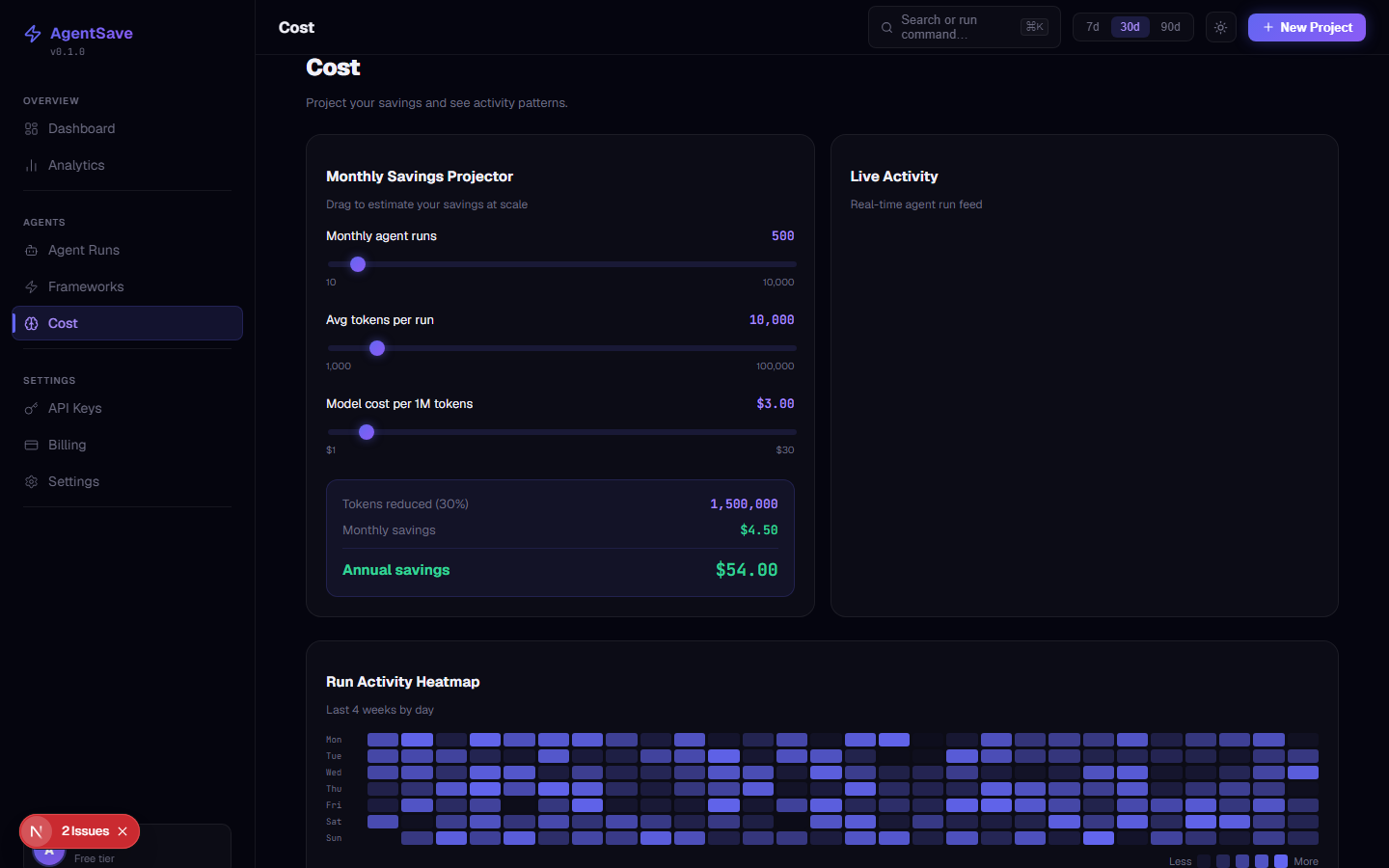Open API Keys settings
Image resolution: width=1389 pixels, height=868 pixels.
[x=127, y=409]
